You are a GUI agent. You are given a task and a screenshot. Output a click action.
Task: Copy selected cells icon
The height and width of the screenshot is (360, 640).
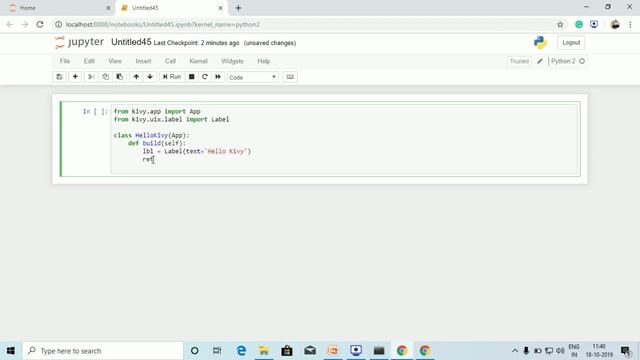[105, 77]
